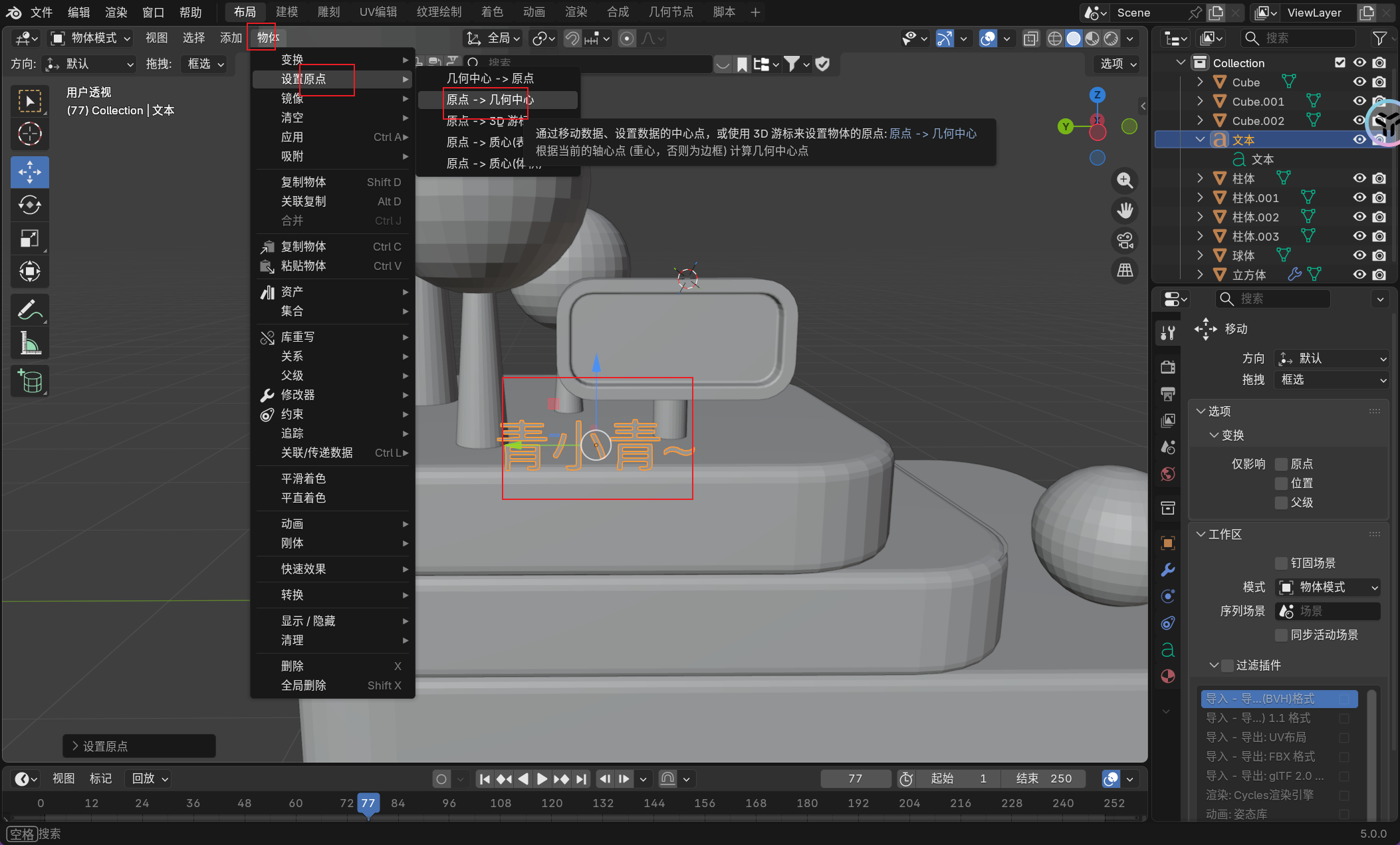The width and height of the screenshot is (1400, 845).
Task: Toggle camera view button in viewport
Action: [1125, 241]
